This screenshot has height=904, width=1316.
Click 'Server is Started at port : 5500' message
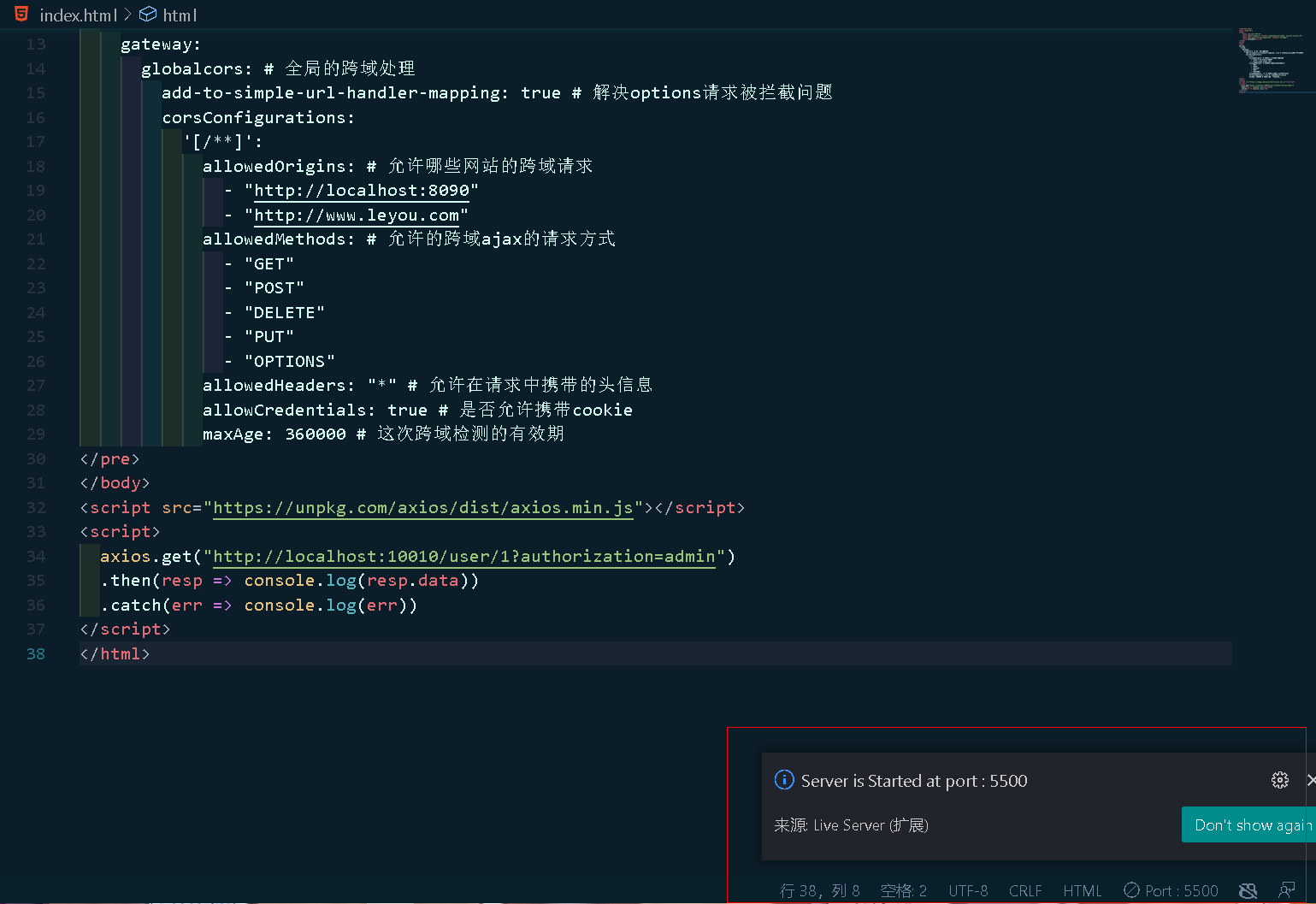tap(914, 780)
